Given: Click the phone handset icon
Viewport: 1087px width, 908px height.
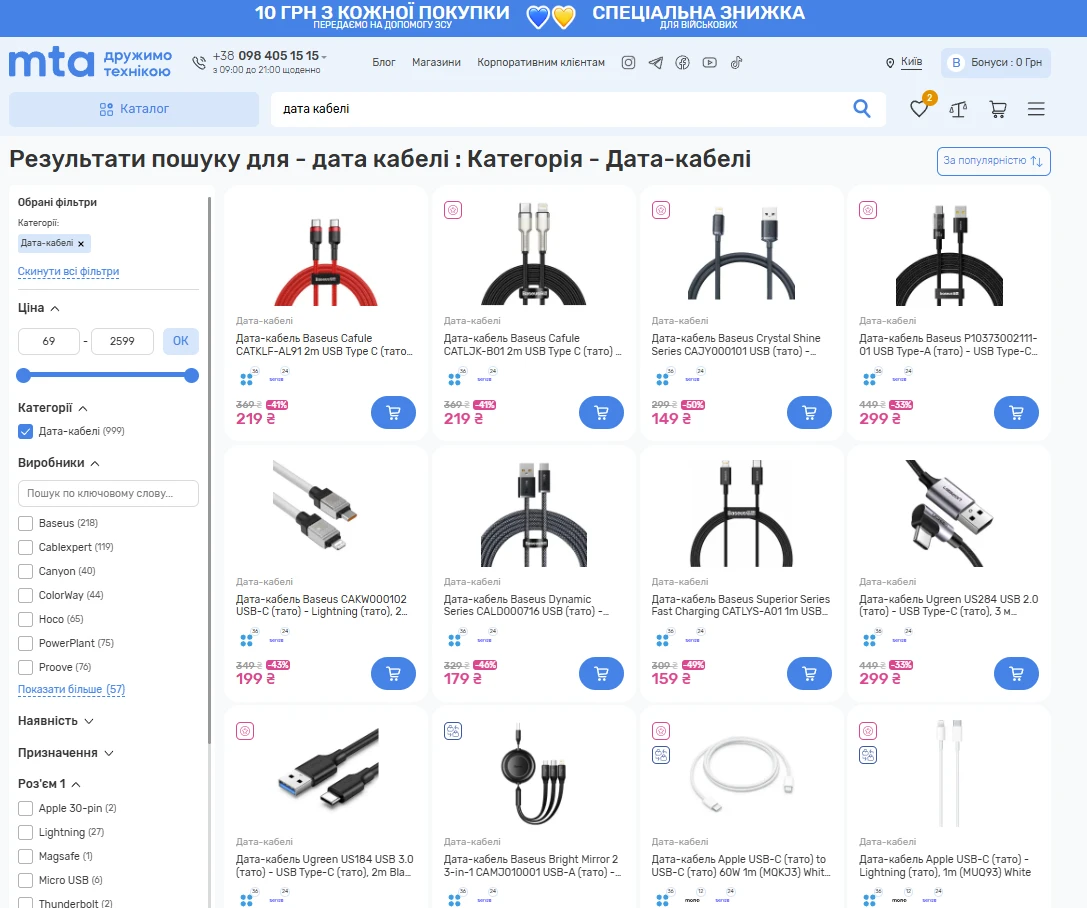Looking at the screenshot, I should 199,62.
